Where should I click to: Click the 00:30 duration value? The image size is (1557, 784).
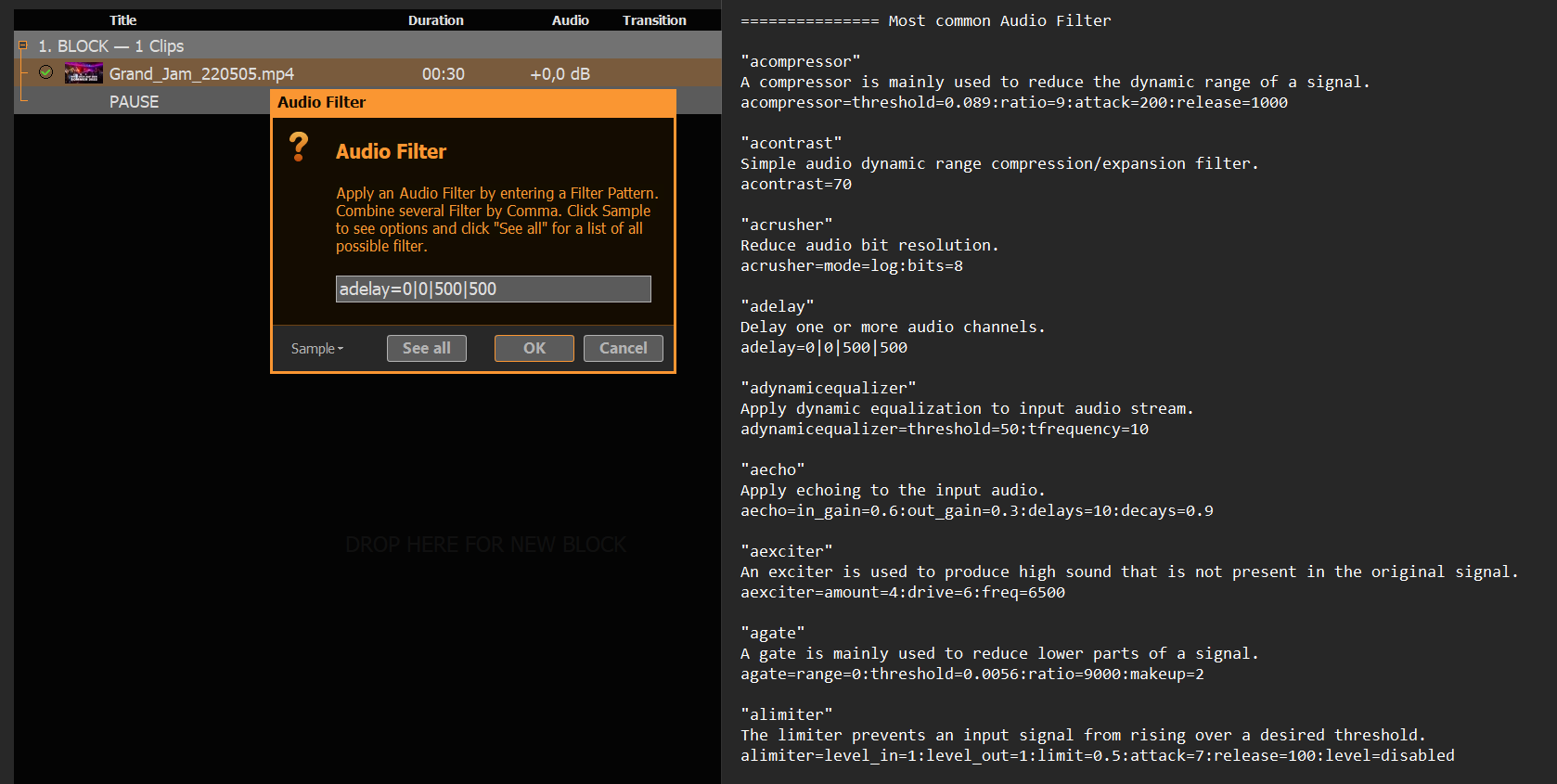[443, 74]
